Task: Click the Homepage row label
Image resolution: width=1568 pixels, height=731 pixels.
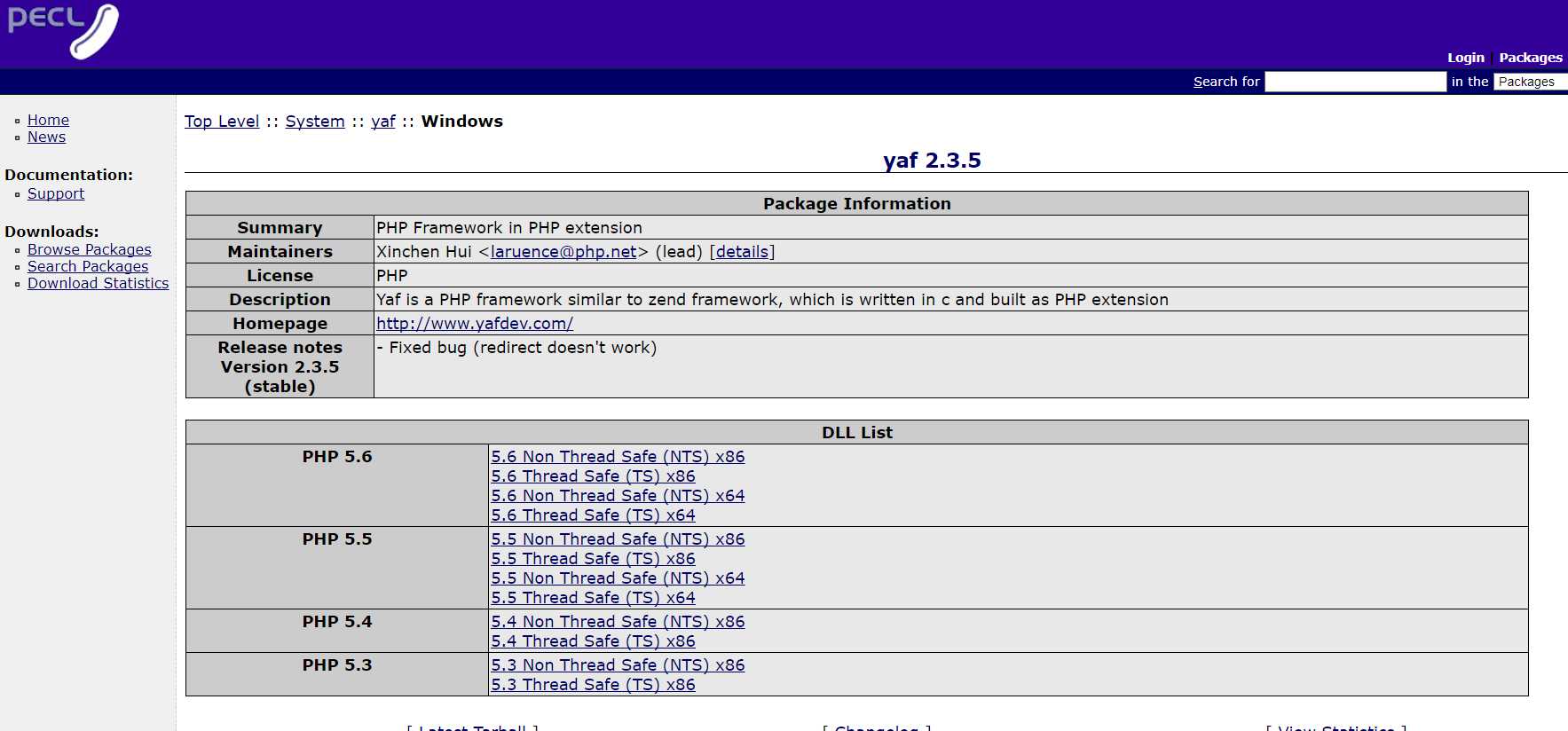Action: pos(280,324)
